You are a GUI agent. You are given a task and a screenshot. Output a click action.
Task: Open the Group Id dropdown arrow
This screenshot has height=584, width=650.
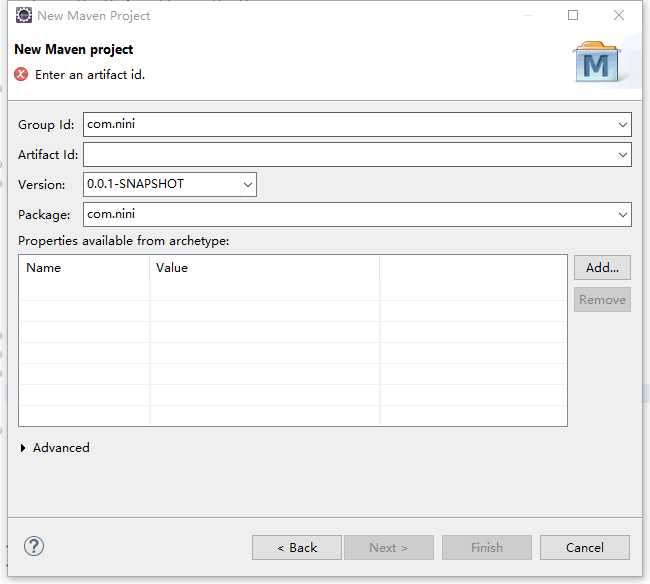(622, 124)
